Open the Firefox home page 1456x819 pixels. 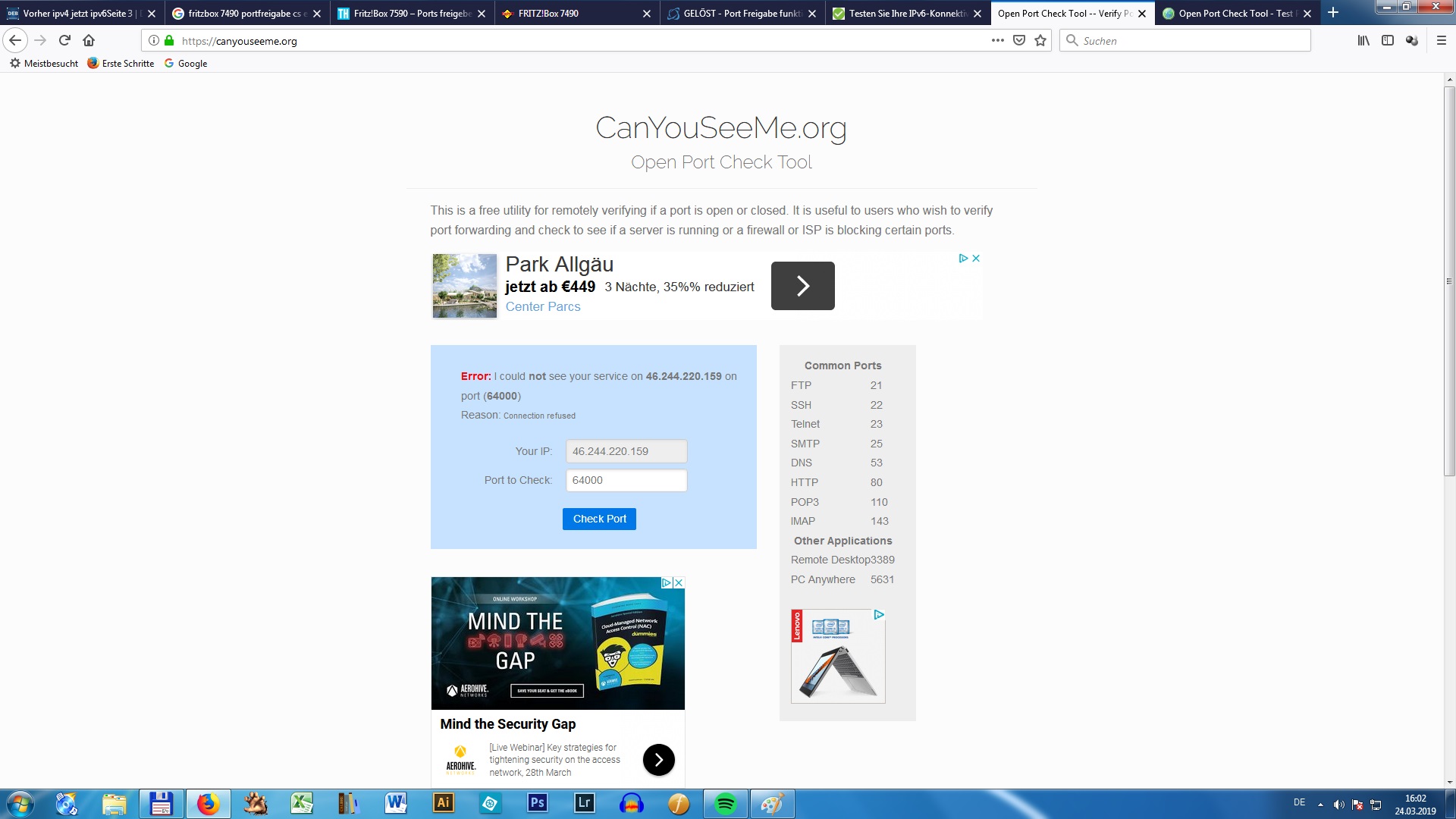click(x=89, y=40)
